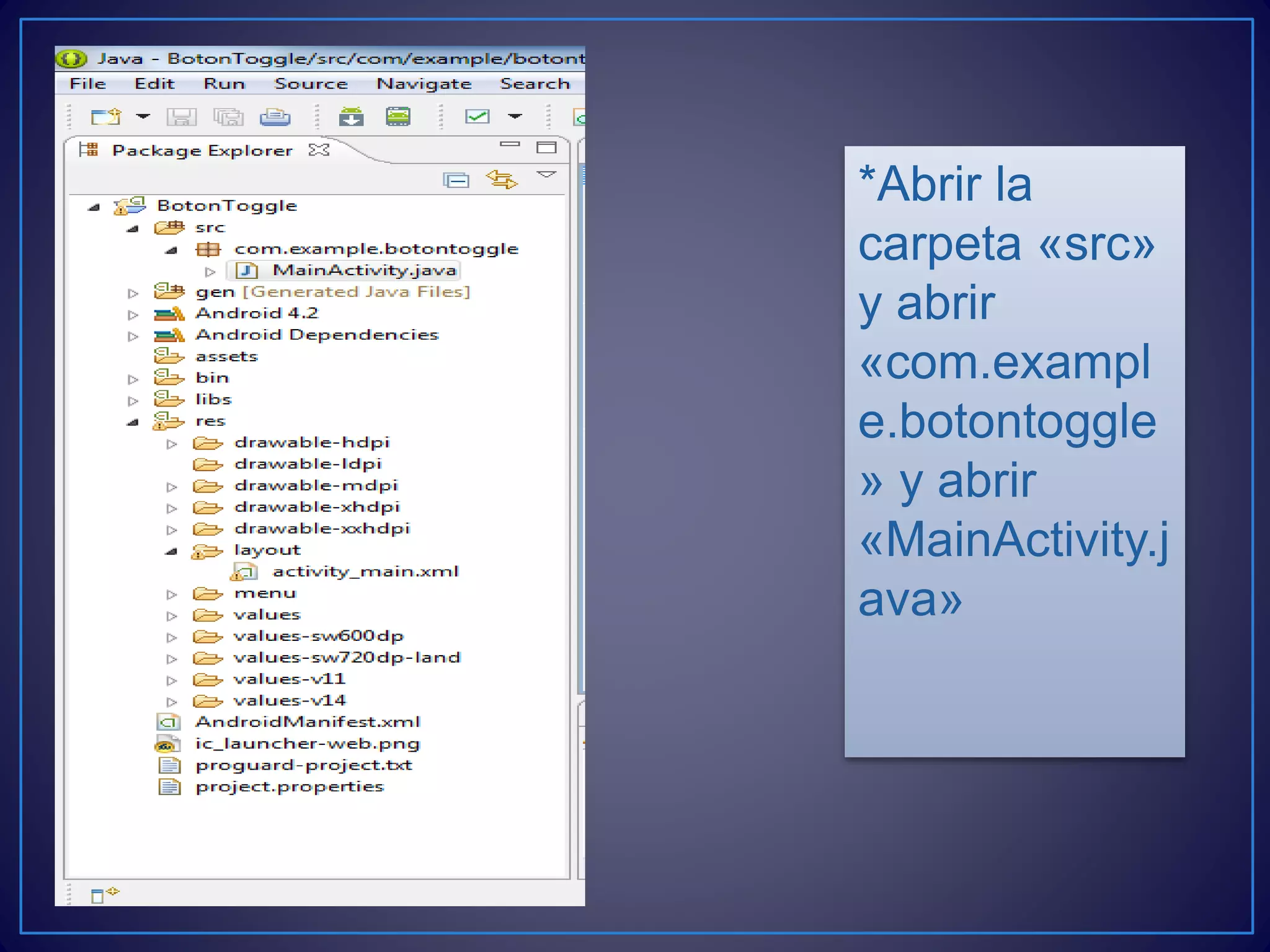Expand the menu folder
Viewport: 1270px width, 952px height.
pyautogui.click(x=172, y=594)
